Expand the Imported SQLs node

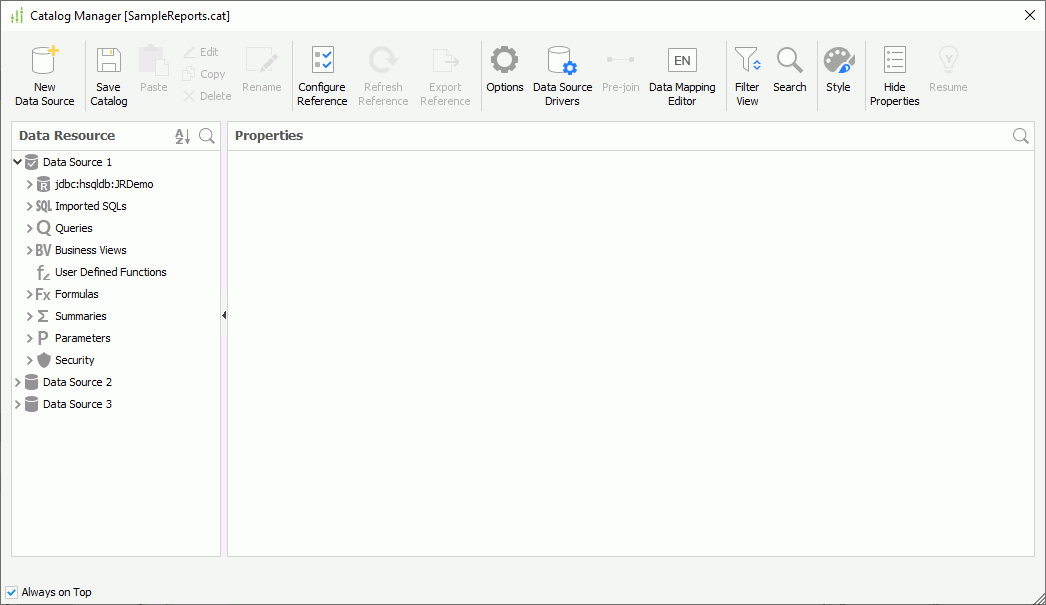[29, 206]
